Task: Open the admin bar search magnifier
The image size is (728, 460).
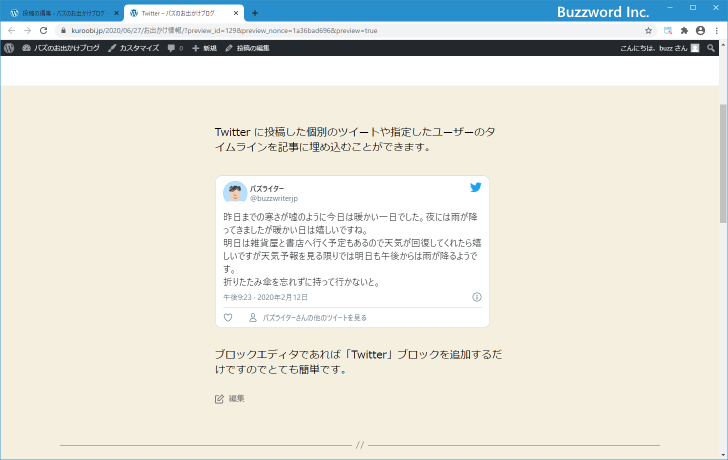Action: click(x=710, y=48)
